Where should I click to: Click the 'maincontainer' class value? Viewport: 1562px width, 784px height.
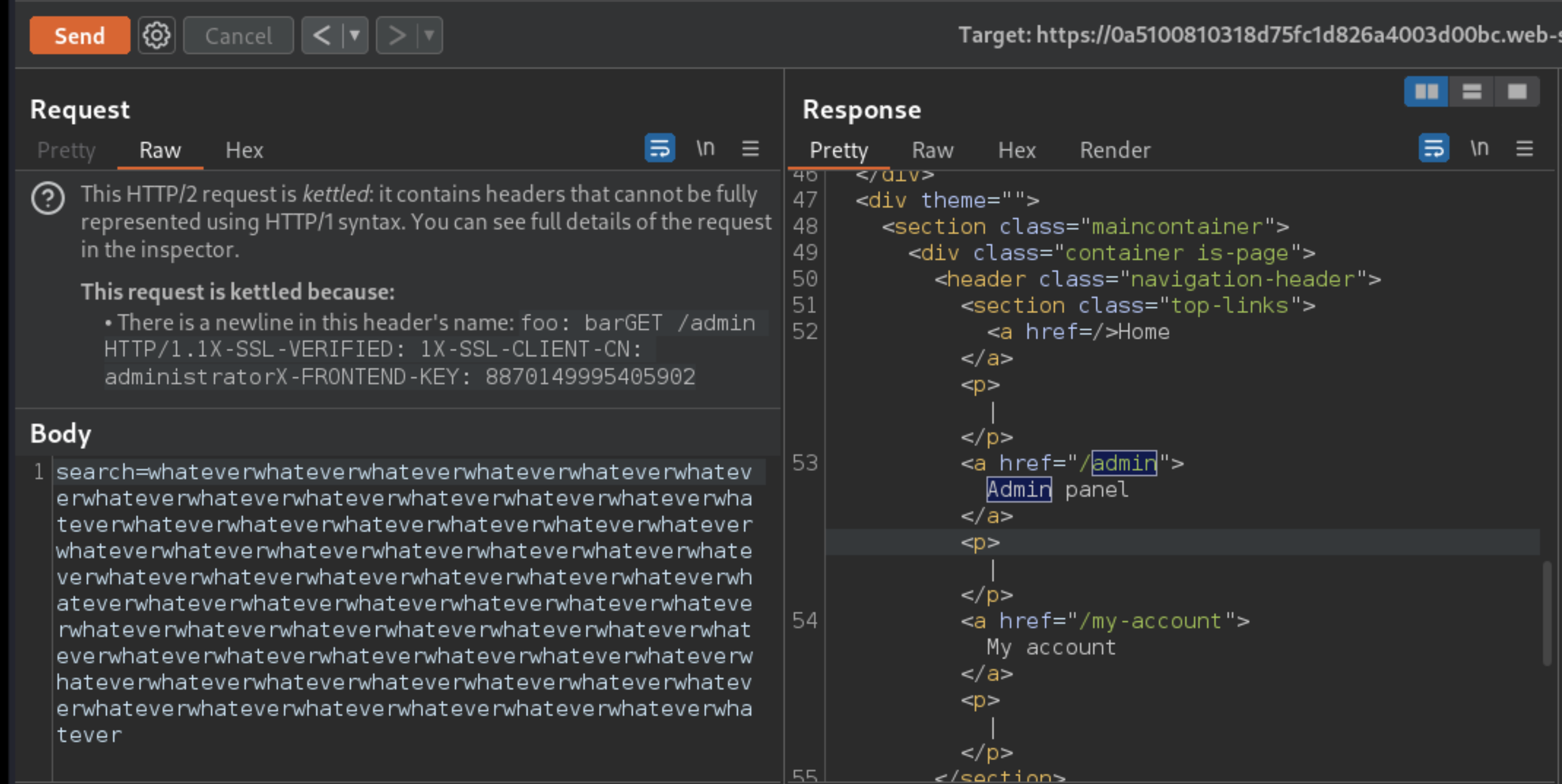point(1177,226)
